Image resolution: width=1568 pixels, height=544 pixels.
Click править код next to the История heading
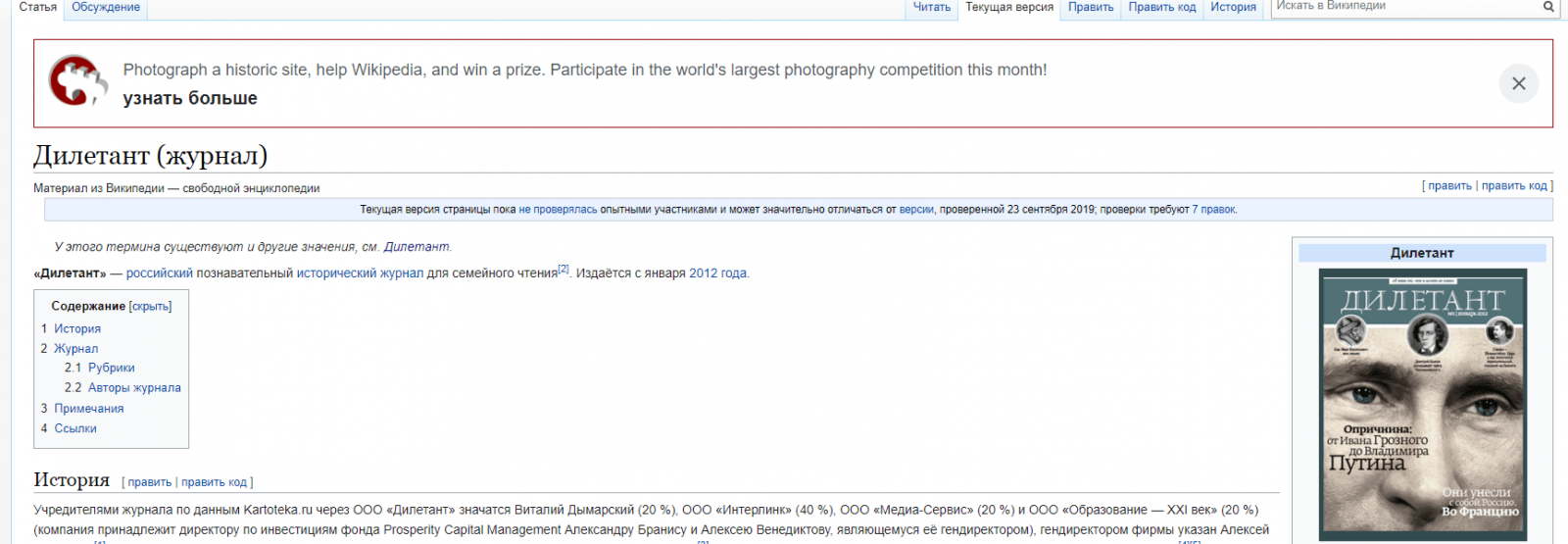214,482
